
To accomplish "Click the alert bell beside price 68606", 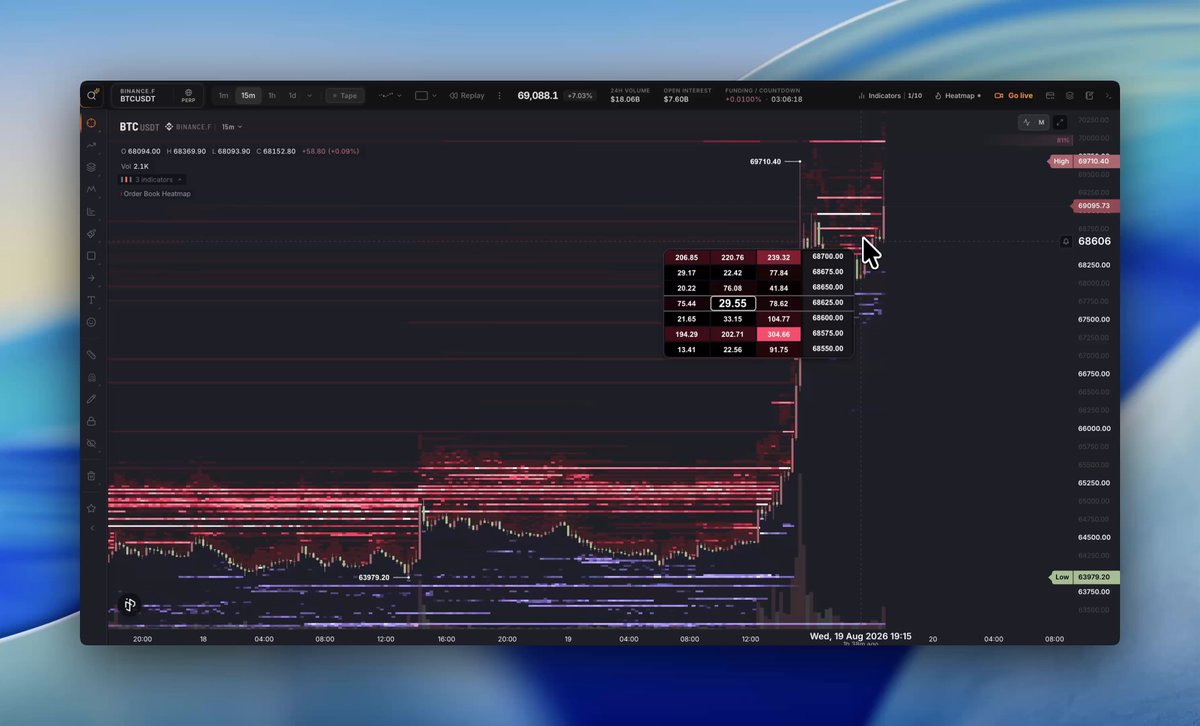I will (1066, 241).
